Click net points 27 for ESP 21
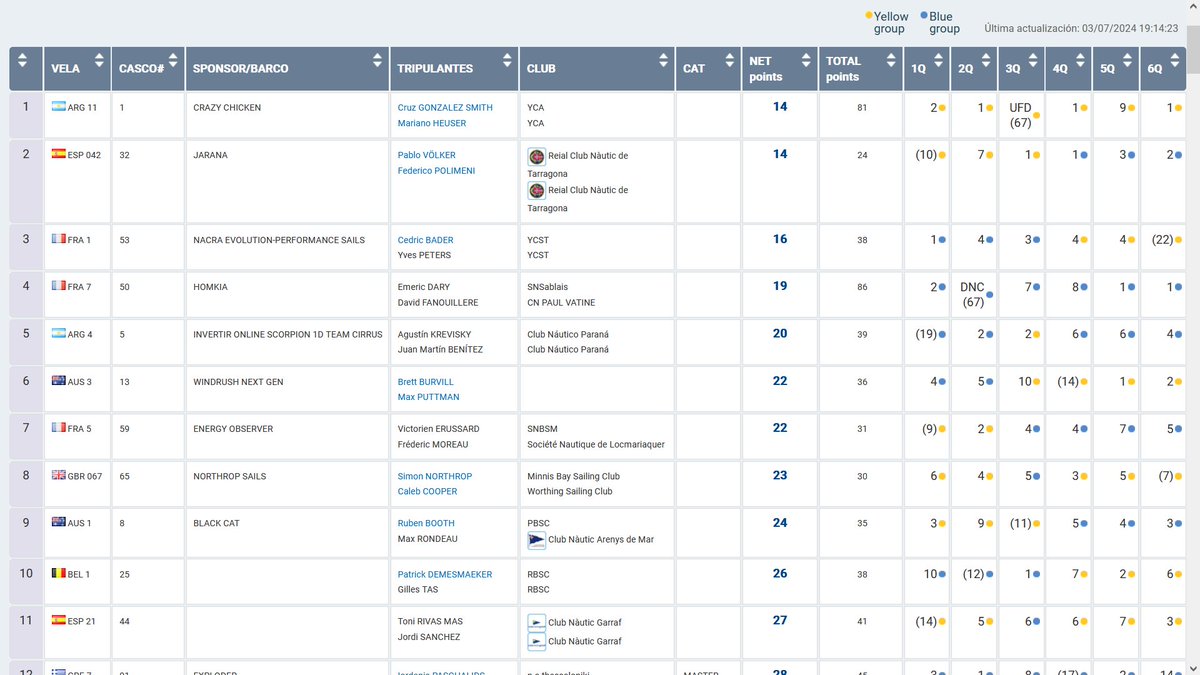This screenshot has height=675, width=1200. click(x=780, y=620)
